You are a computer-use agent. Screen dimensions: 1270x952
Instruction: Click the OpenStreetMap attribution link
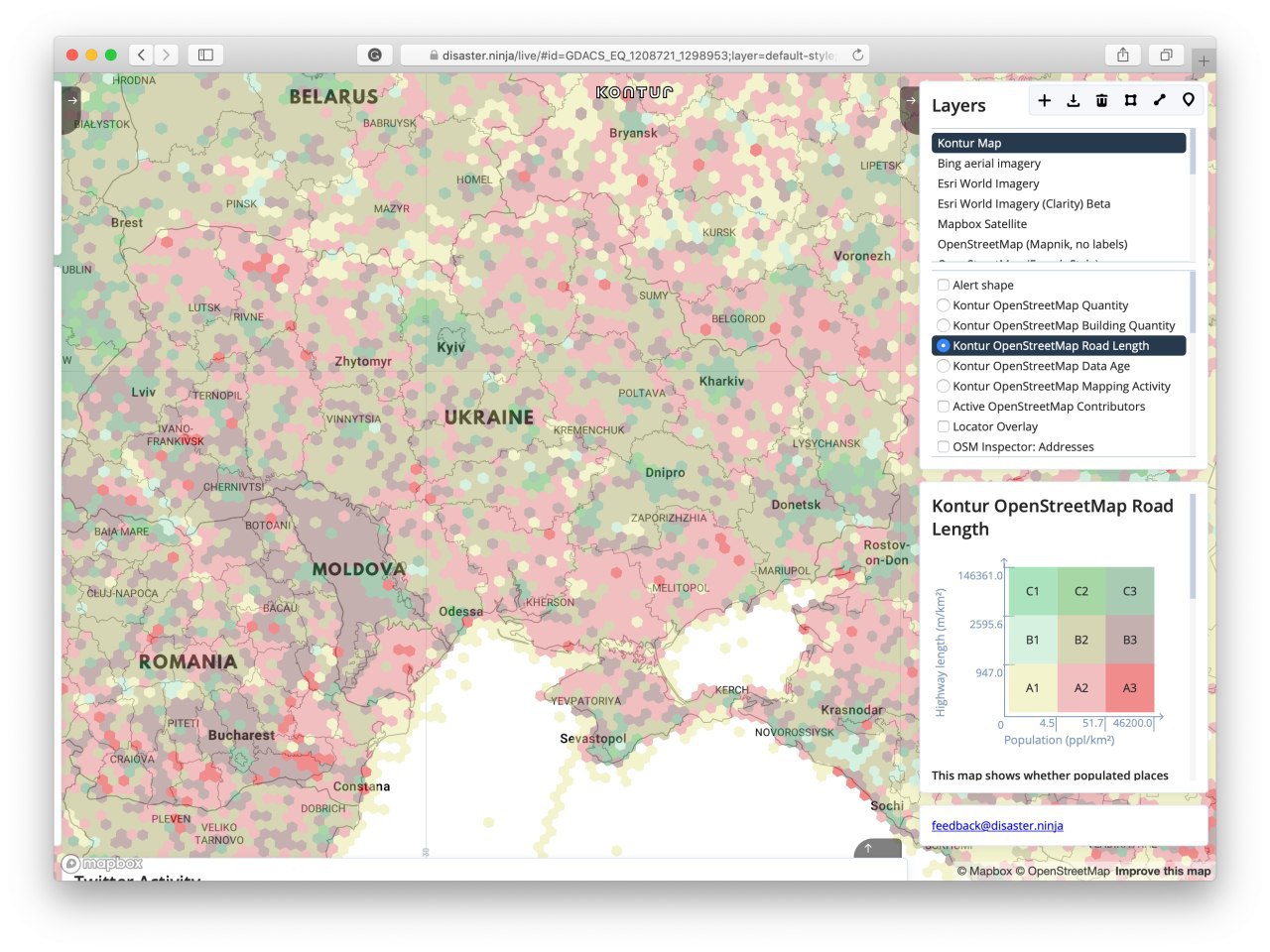coord(1062,871)
